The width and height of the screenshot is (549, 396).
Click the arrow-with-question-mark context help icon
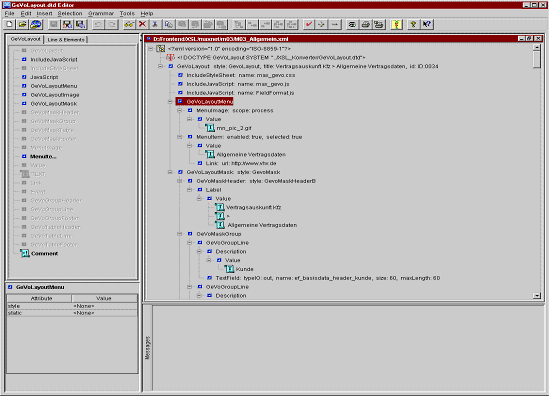pyautogui.click(x=426, y=24)
